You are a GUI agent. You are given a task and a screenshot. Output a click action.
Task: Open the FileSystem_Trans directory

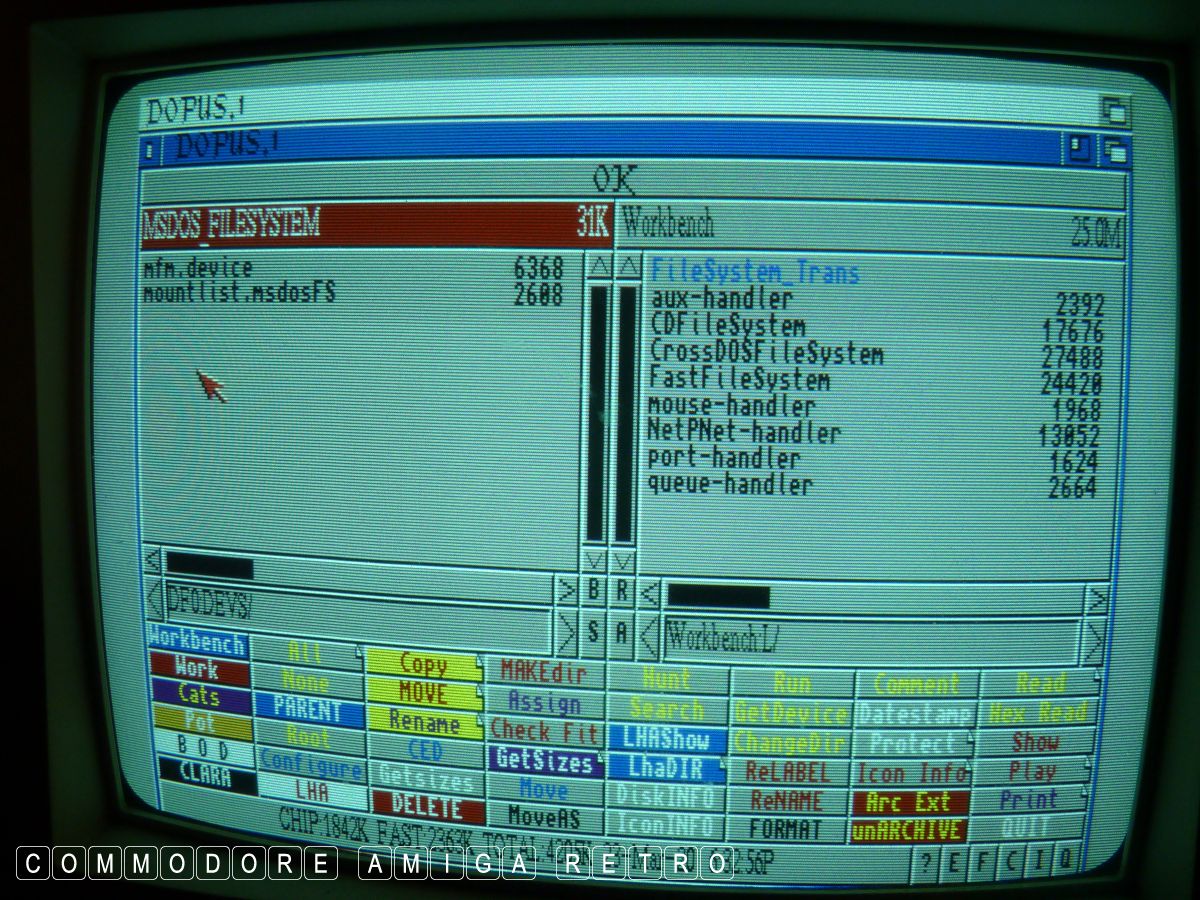[755, 272]
